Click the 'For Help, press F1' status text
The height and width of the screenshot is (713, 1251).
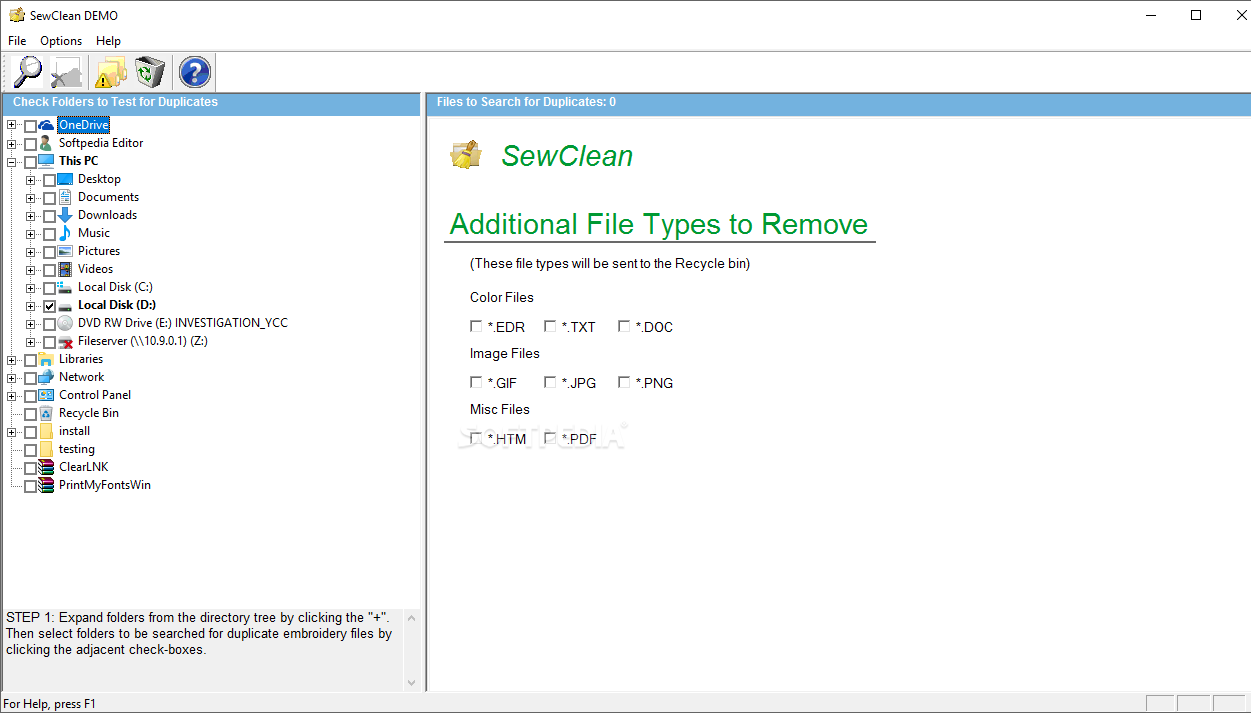pos(50,704)
